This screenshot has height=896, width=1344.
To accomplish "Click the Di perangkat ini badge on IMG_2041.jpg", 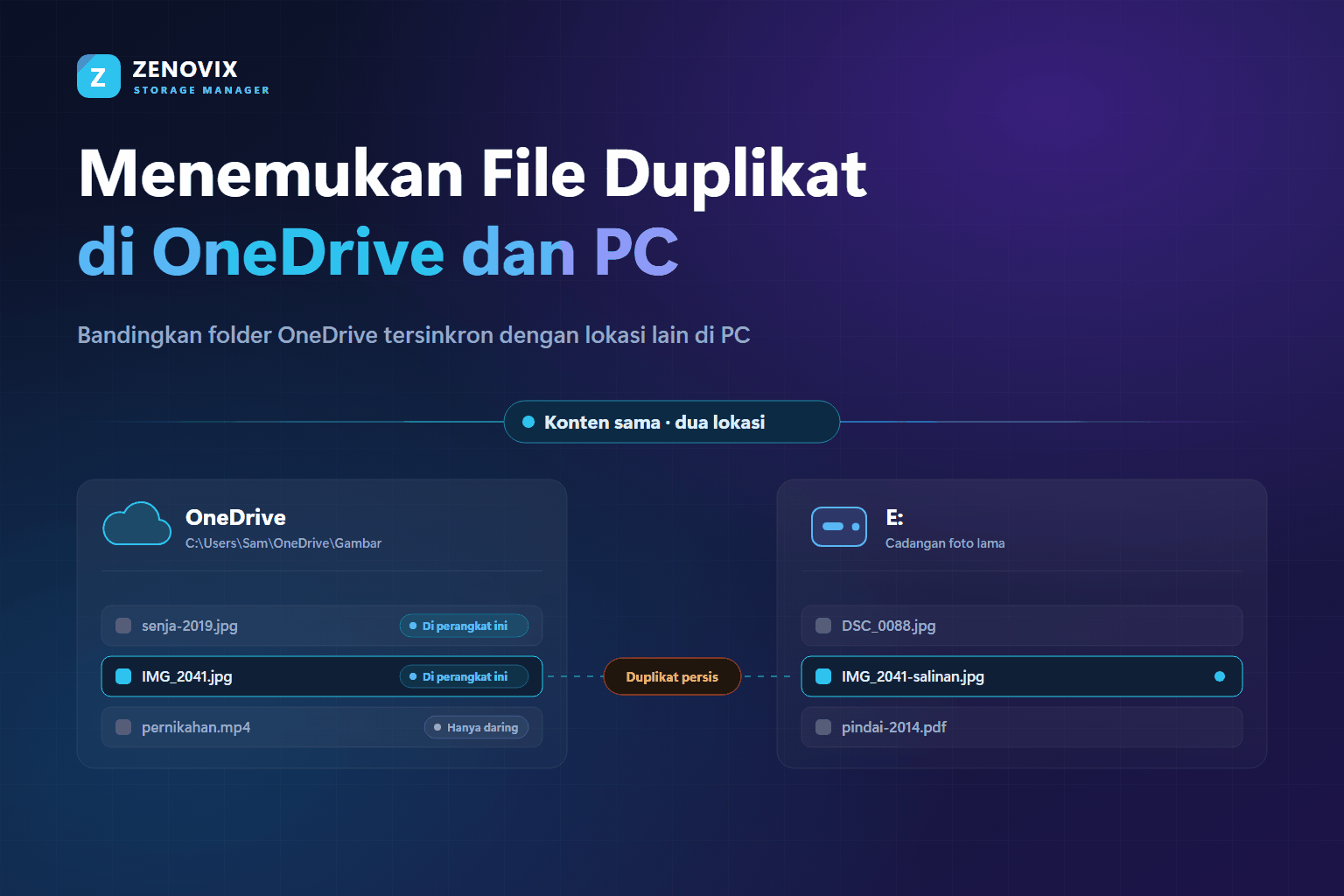I will pos(464,676).
